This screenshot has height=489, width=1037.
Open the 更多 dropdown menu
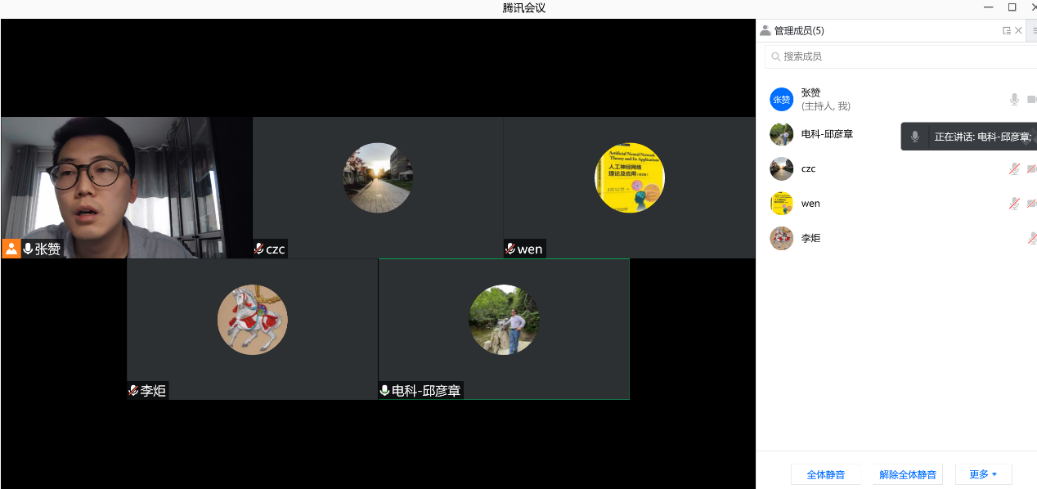[x=983, y=474]
